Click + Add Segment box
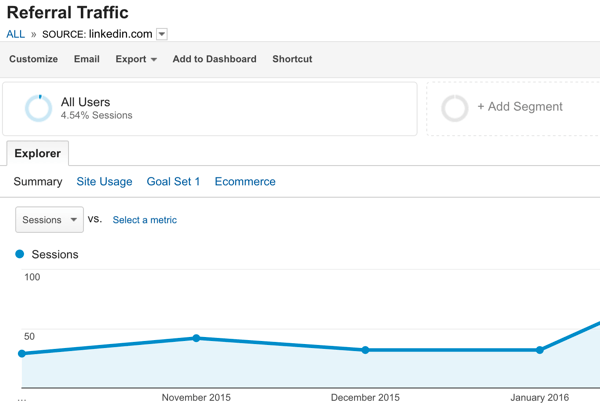Image resolution: width=600 pixels, height=405 pixels. 519,107
